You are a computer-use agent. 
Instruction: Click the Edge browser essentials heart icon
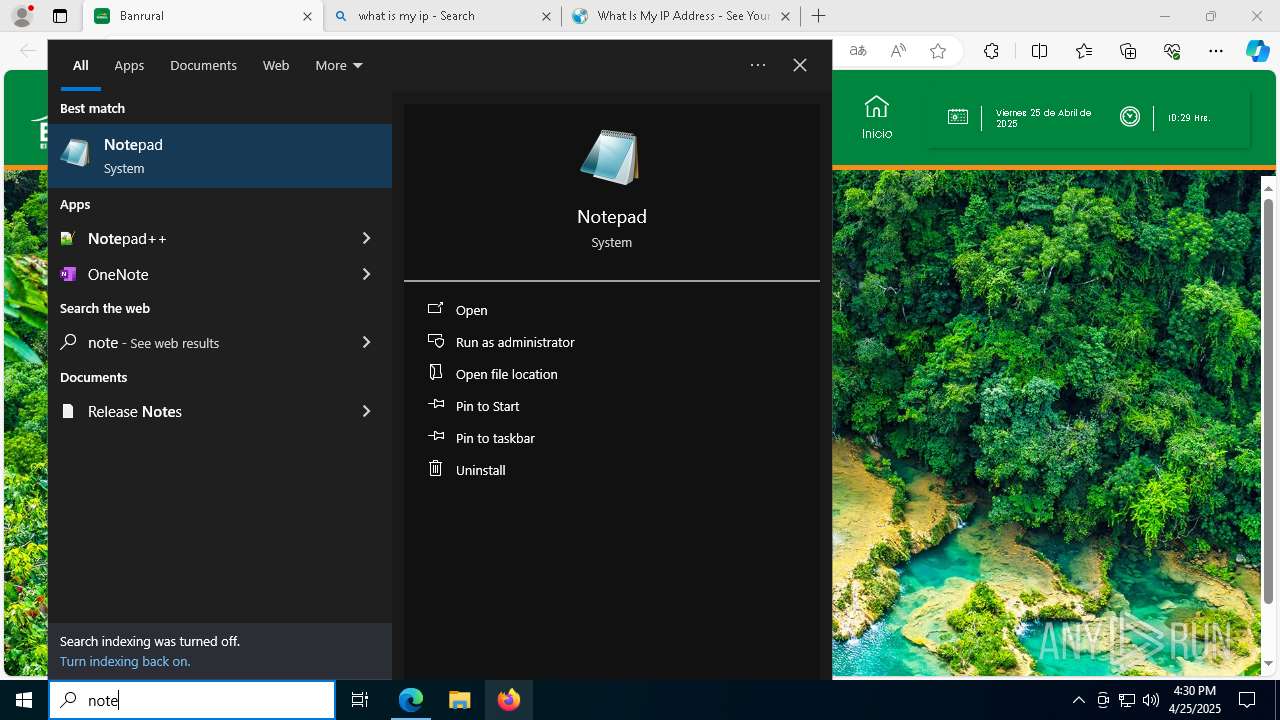(1172, 51)
